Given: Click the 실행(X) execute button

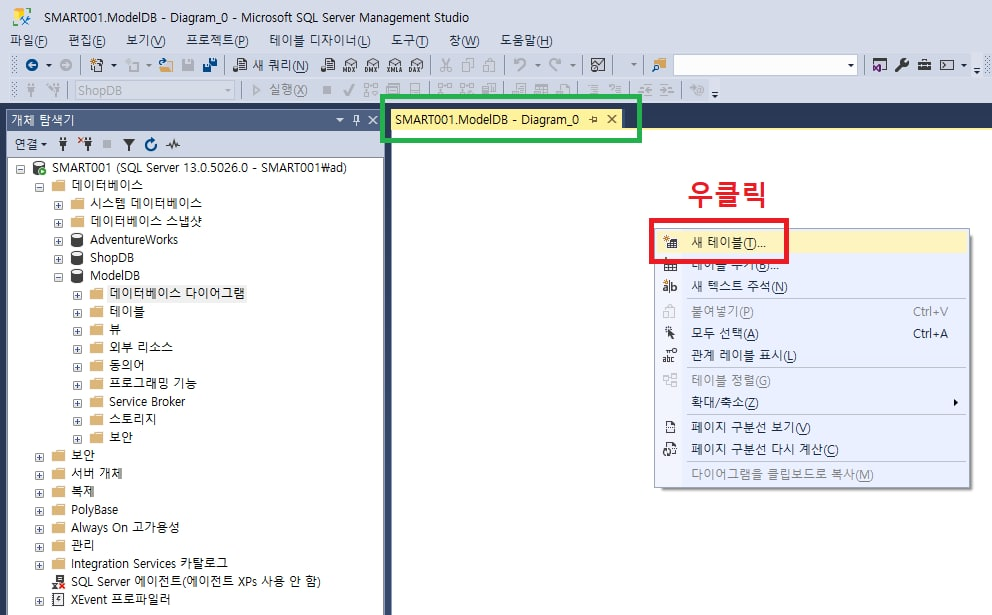Looking at the screenshot, I should tap(280, 90).
